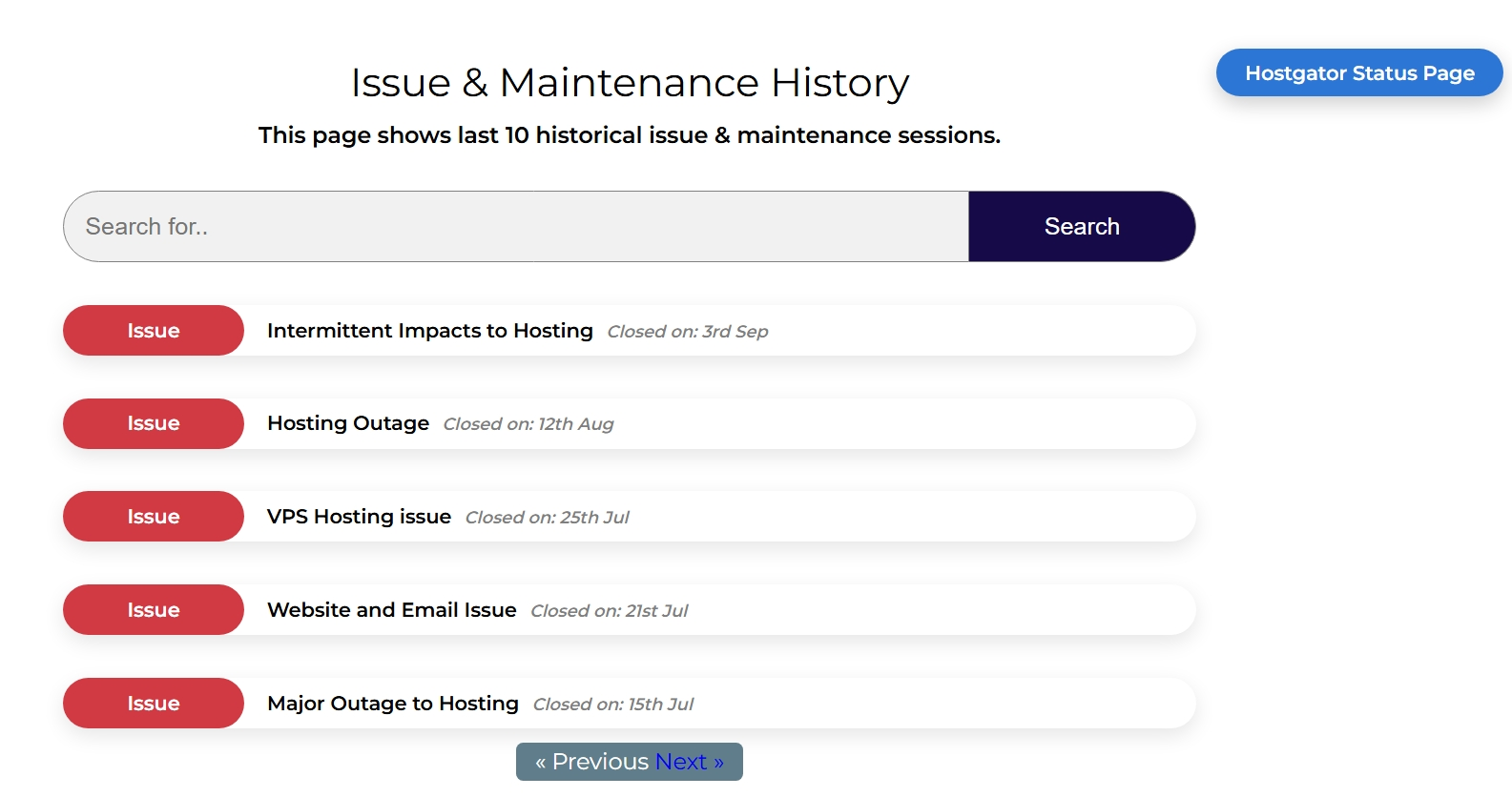Select the Issue label for Intermittent Impacts
The height and width of the screenshot is (797, 1512).
point(154,331)
